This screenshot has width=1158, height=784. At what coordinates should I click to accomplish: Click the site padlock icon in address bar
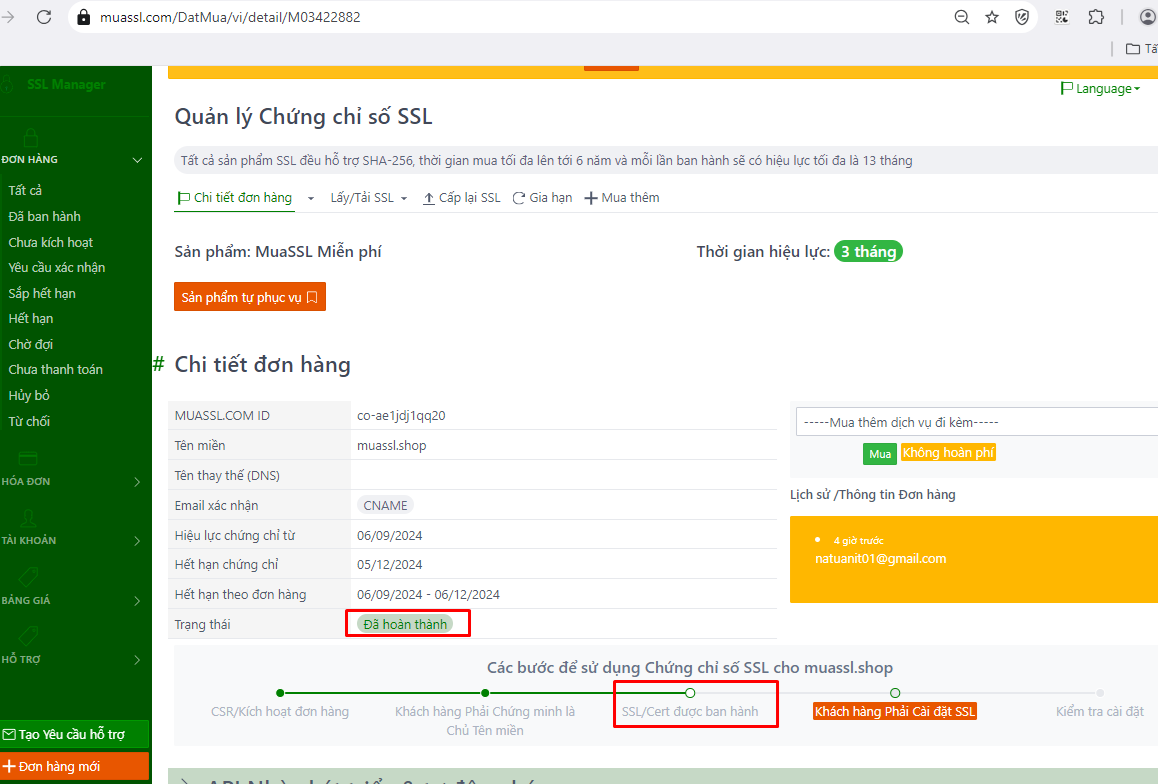pyautogui.click(x=84, y=17)
